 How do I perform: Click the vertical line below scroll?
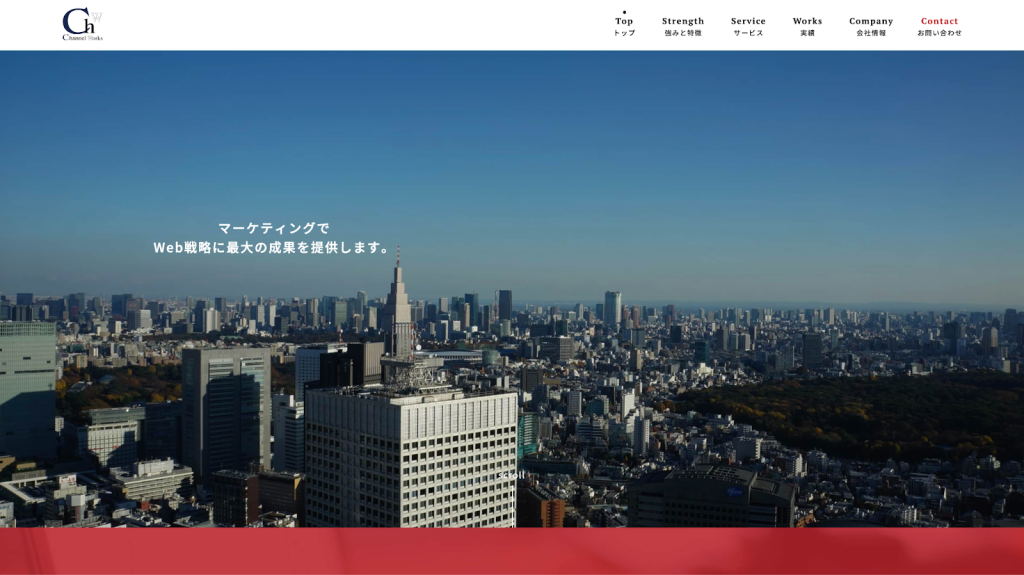512,505
